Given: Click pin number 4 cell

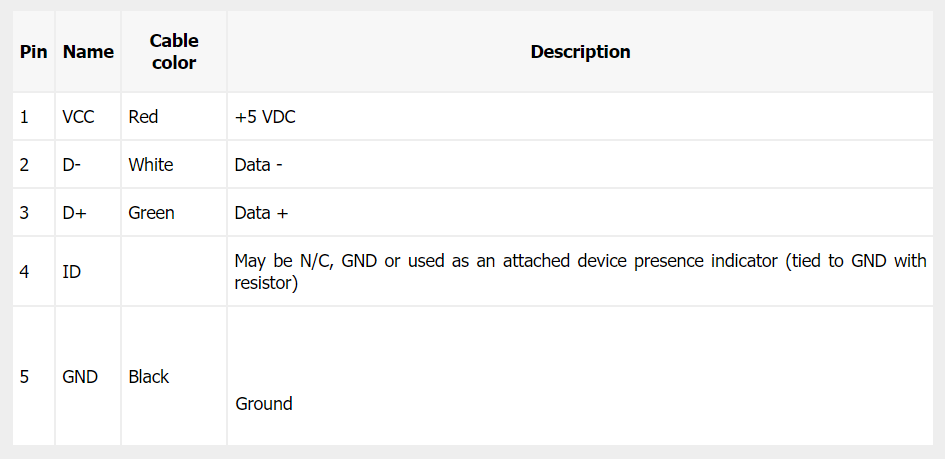Looking at the screenshot, I should coord(24,272).
